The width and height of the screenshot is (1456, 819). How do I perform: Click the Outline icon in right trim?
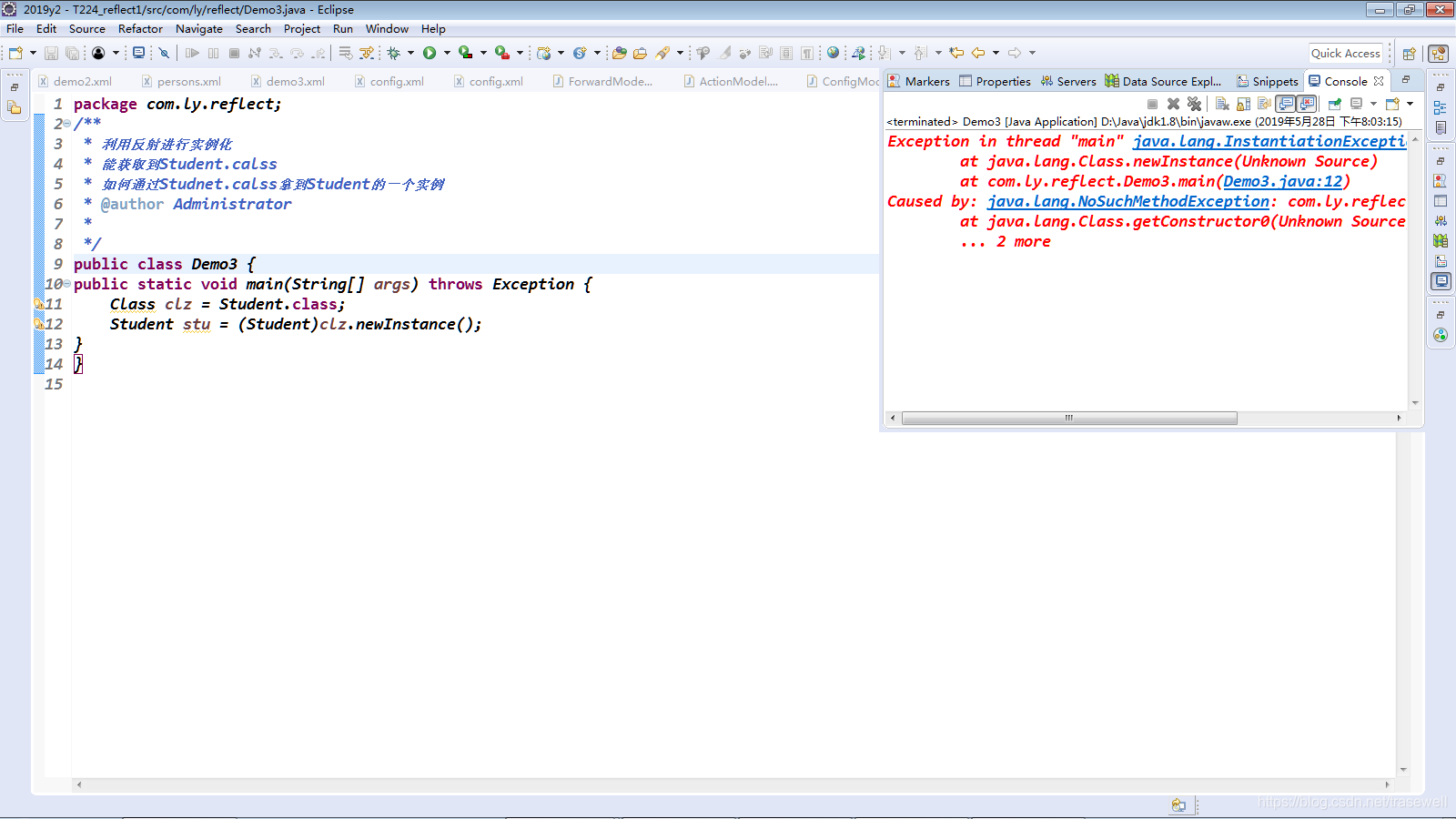coord(1440,107)
